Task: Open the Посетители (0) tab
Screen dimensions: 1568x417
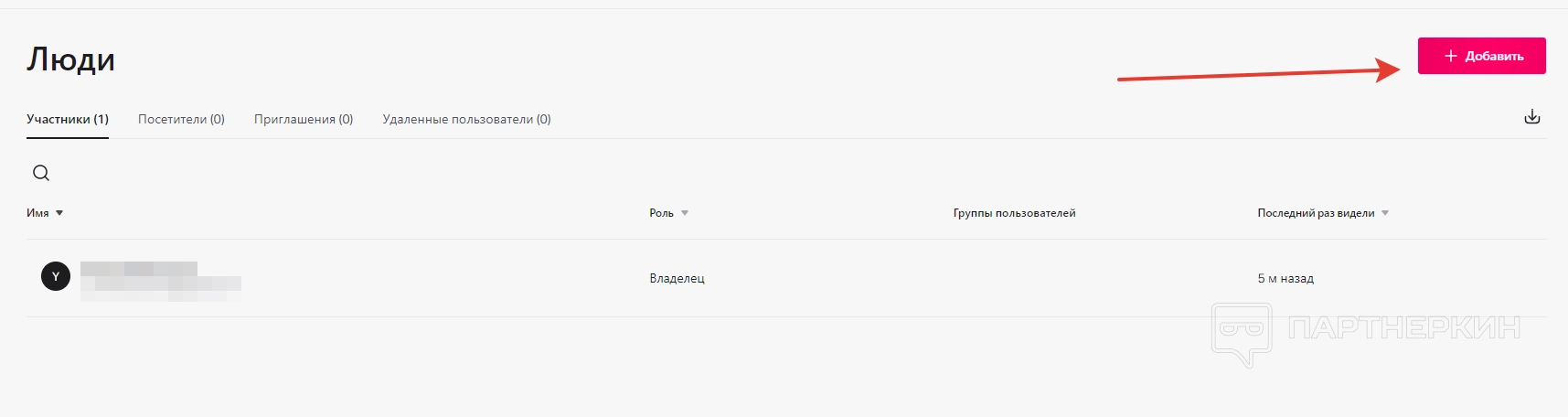Action: pos(181,119)
